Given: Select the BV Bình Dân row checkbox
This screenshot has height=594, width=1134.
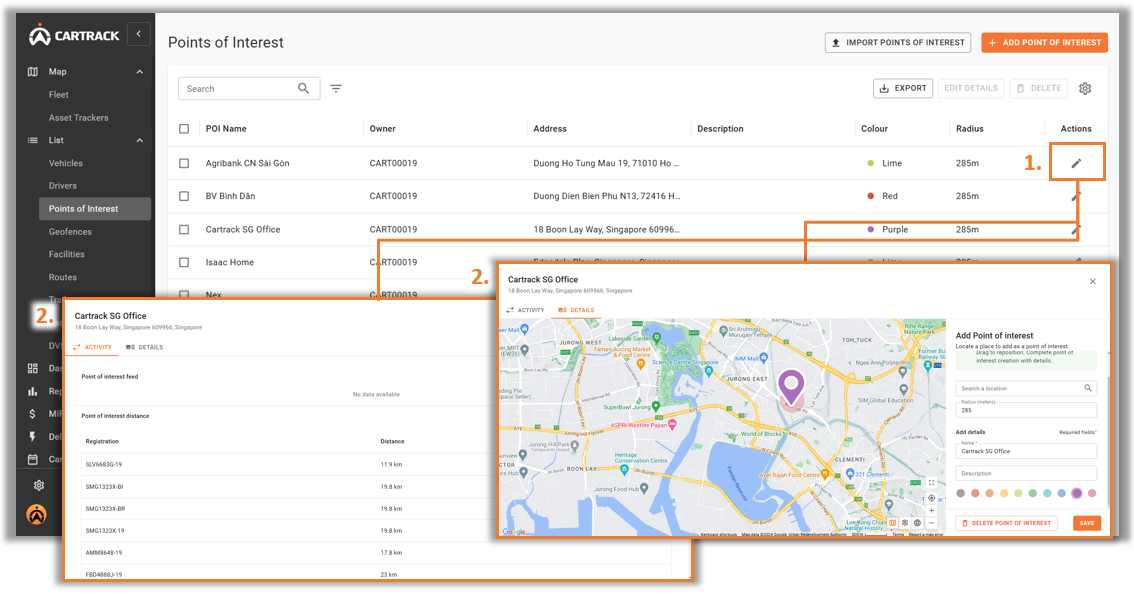Looking at the screenshot, I should click(x=184, y=196).
